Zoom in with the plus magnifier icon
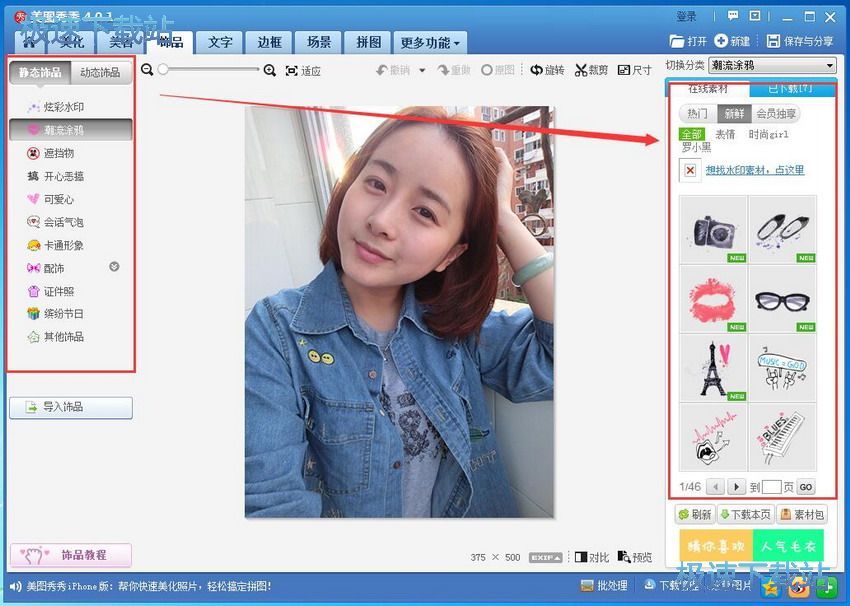Image resolution: width=850 pixels, height=606 pixels. click(269, 70)
